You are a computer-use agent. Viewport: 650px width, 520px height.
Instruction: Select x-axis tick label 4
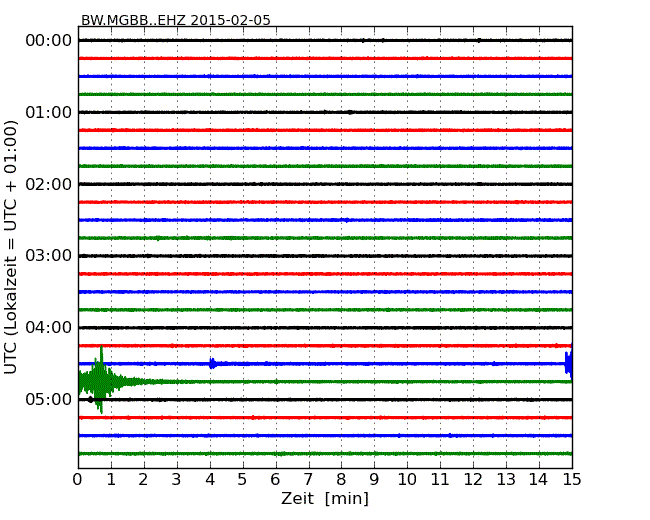coord(210,480)
